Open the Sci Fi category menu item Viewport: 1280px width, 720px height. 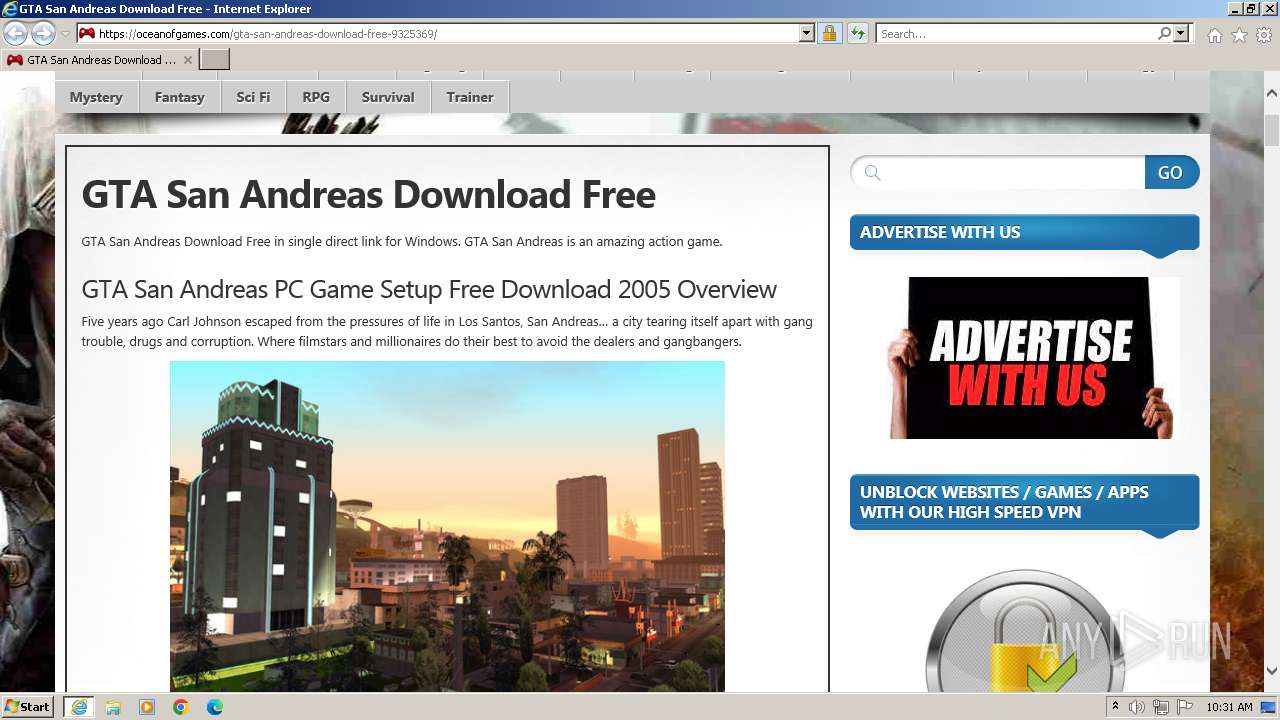(x=253, y=97)
